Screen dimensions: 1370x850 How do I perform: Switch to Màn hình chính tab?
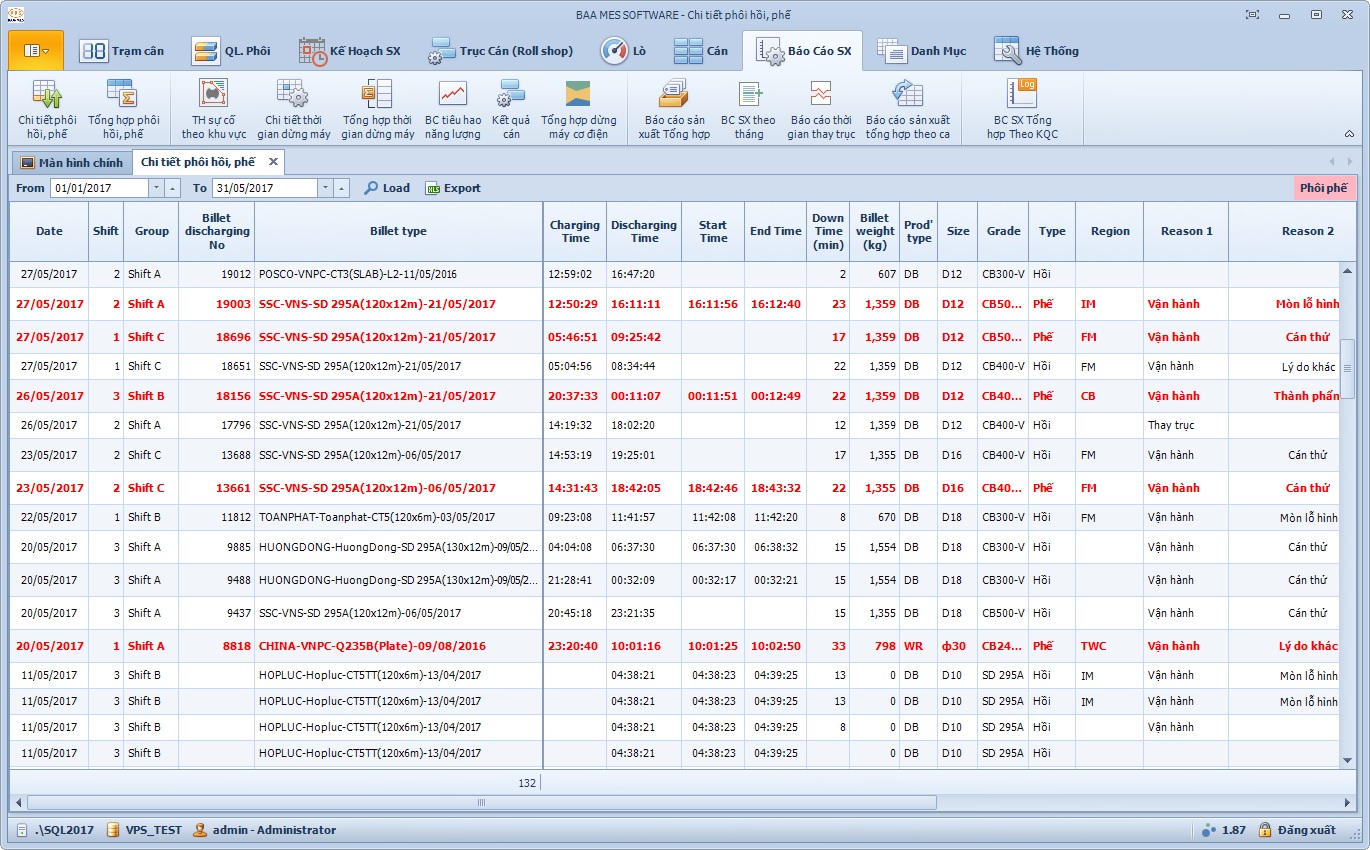pos(72,162)
